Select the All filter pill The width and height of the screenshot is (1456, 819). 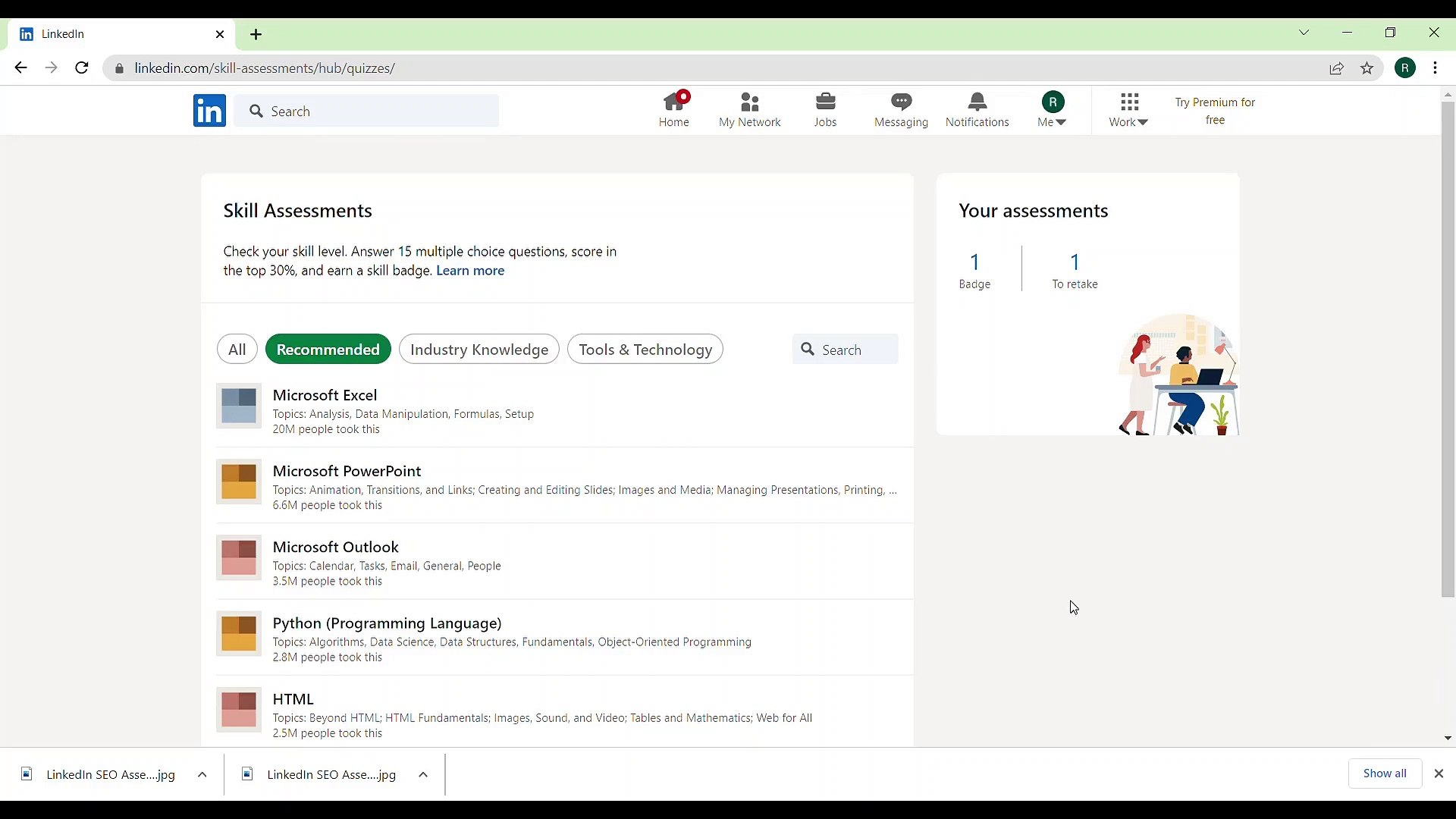point(237,350)
